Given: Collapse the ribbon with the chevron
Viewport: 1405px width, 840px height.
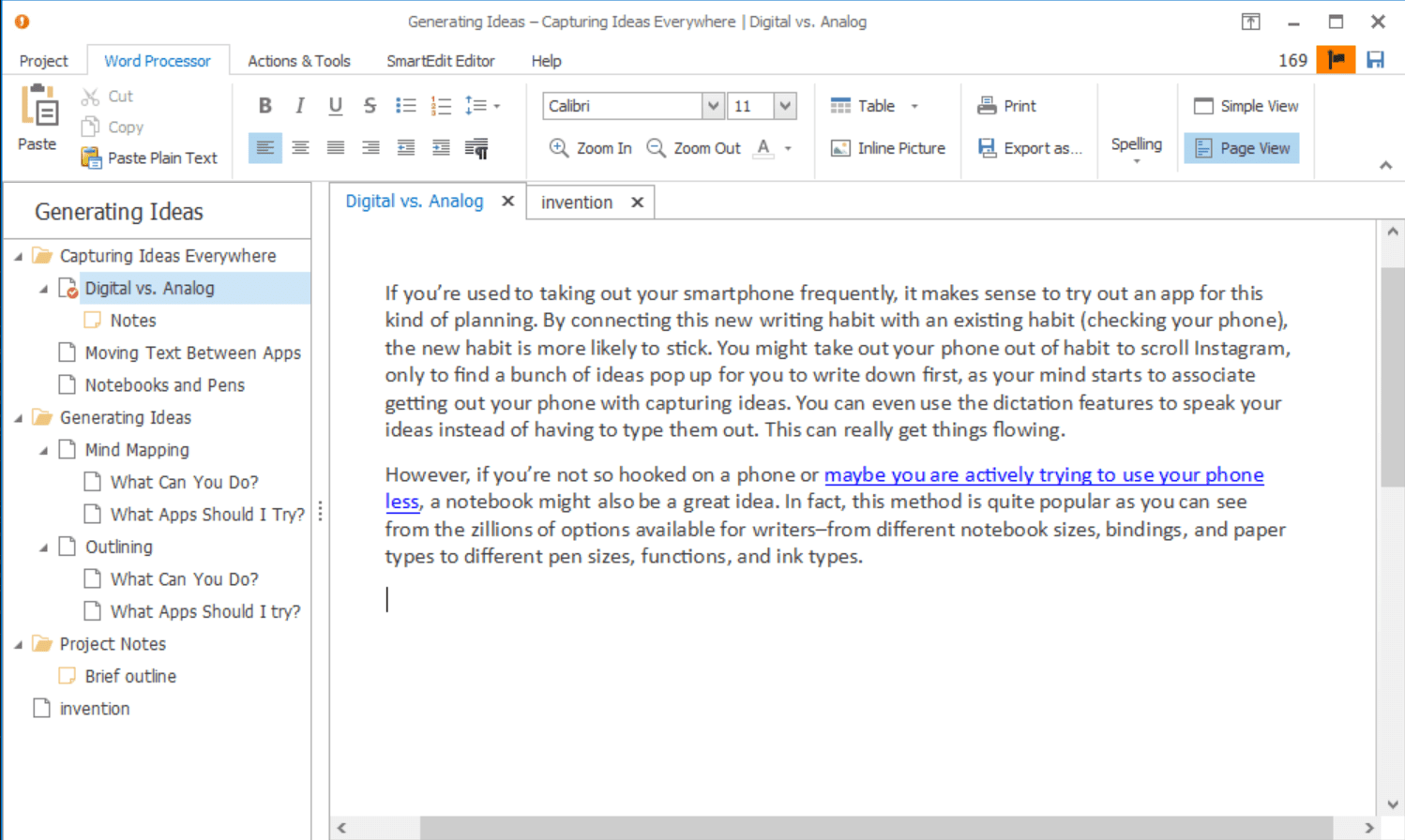Looking at the screenshot, I should (x=1385, y=165).
